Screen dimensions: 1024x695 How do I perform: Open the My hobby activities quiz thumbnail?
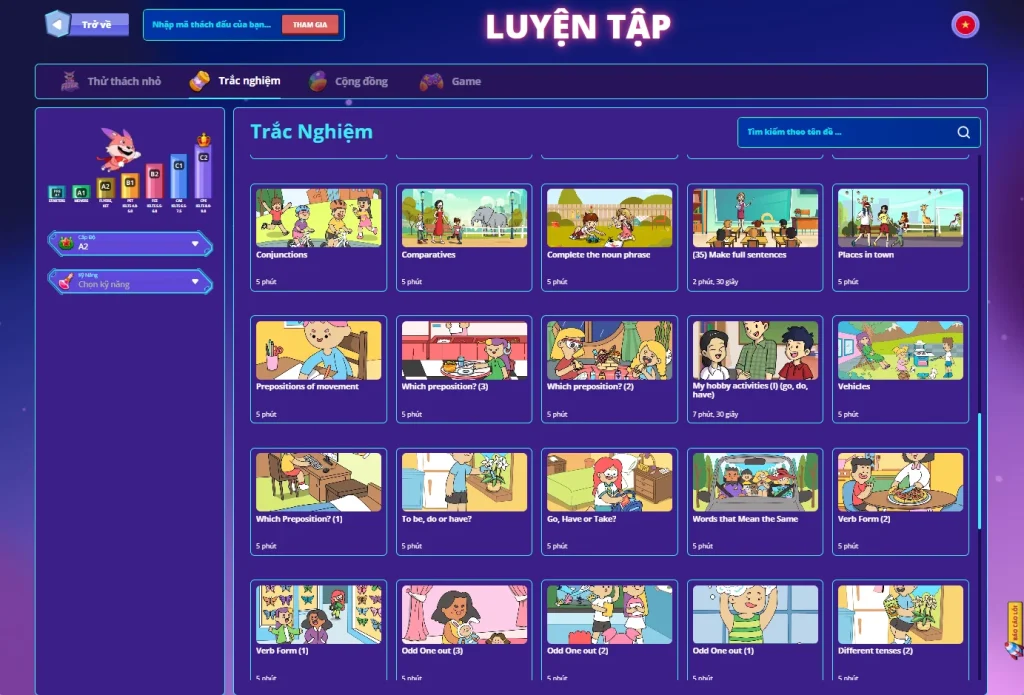click(755, 350)
